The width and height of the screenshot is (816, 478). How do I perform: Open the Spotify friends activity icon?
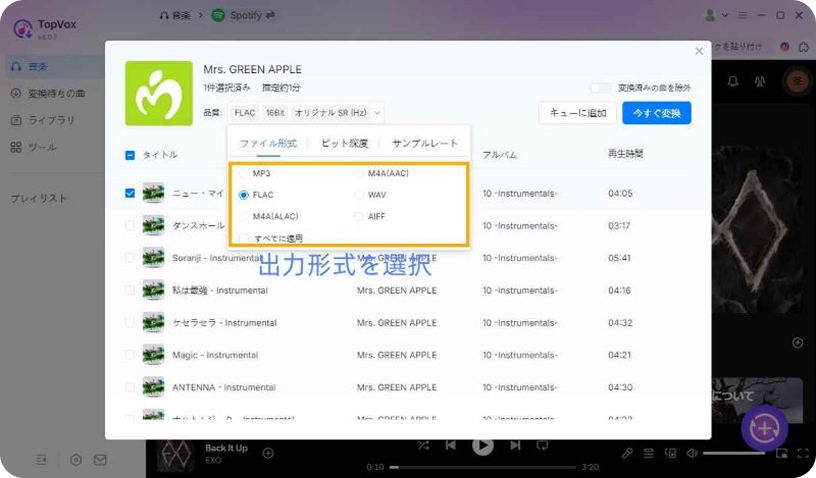pos(760,81)
